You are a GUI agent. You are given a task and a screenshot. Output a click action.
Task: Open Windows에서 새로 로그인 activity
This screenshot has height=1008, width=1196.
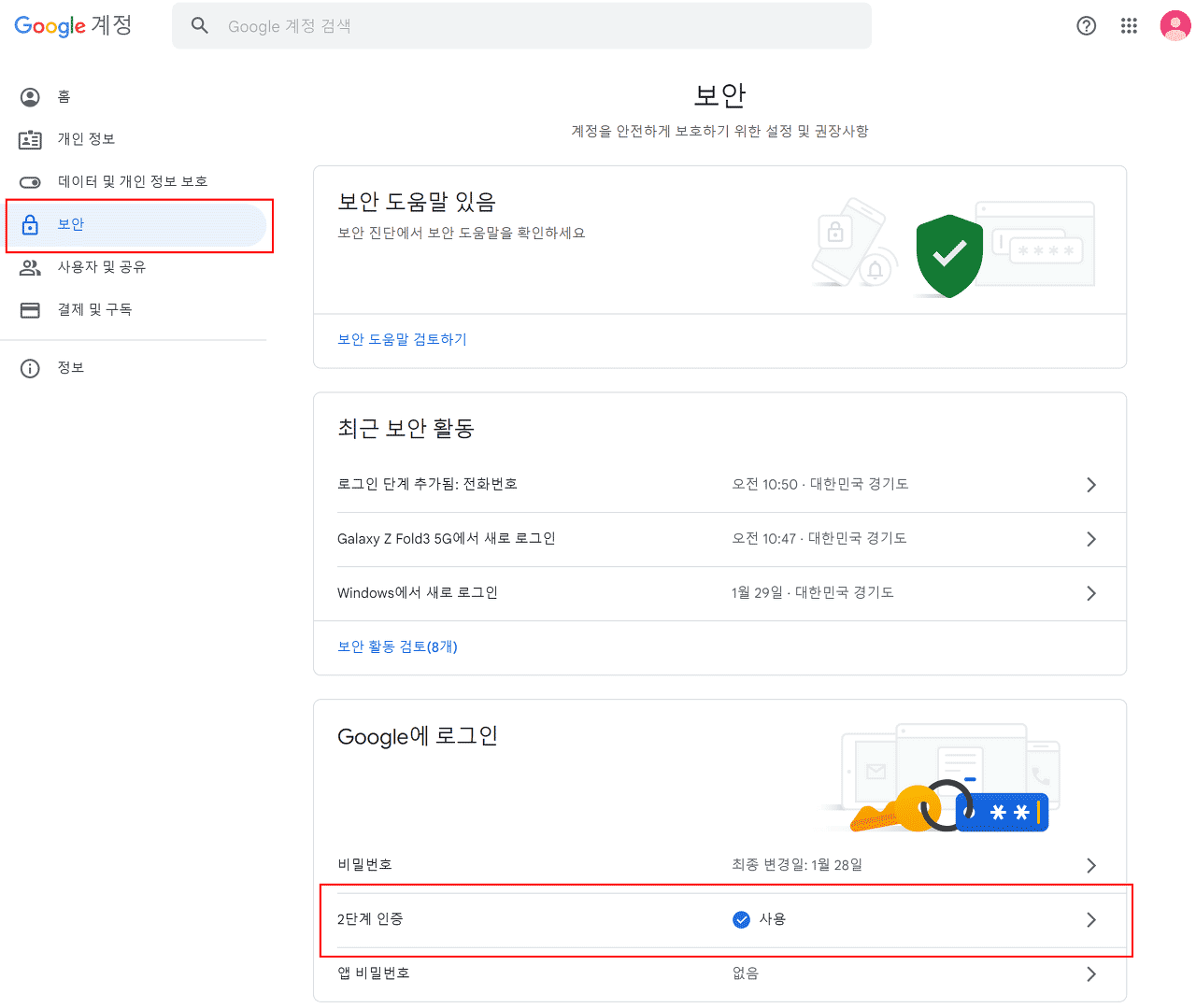[x=719, y=593]
